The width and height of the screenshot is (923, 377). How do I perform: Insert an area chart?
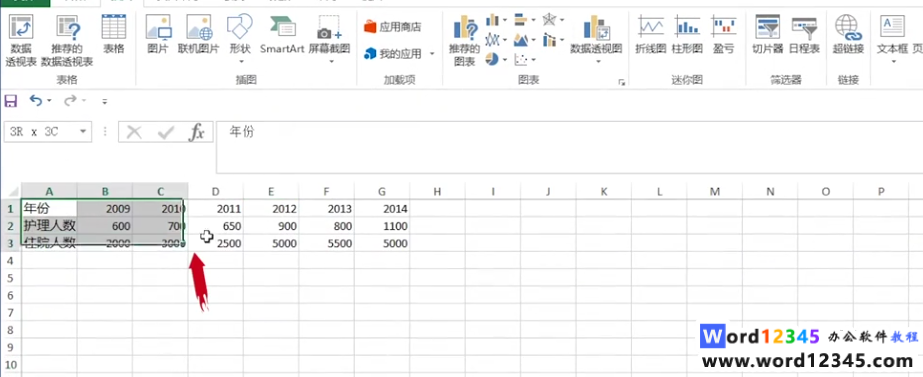[x=520, y=39]
